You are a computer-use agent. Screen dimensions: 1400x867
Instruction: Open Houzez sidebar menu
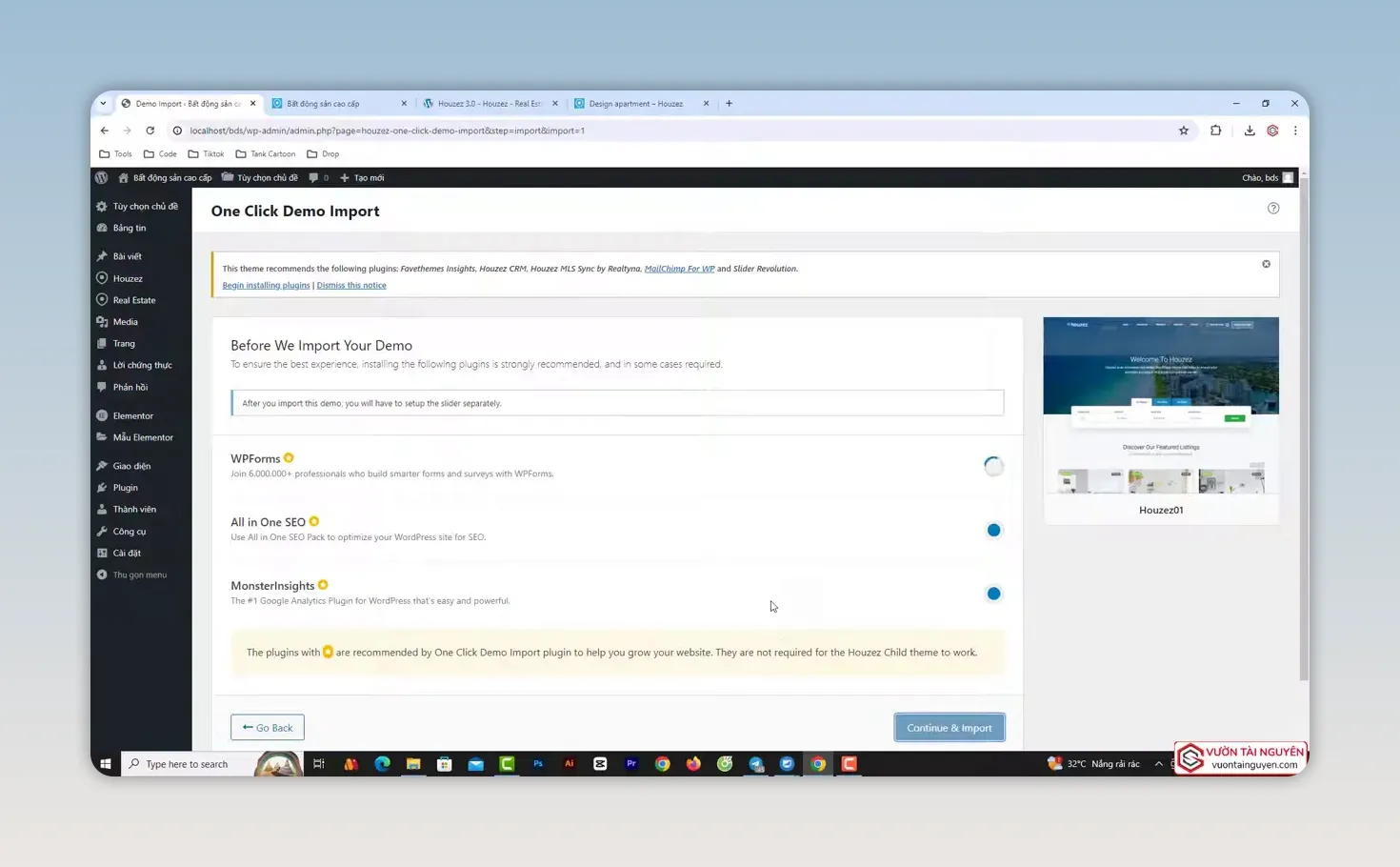[141, 278]
